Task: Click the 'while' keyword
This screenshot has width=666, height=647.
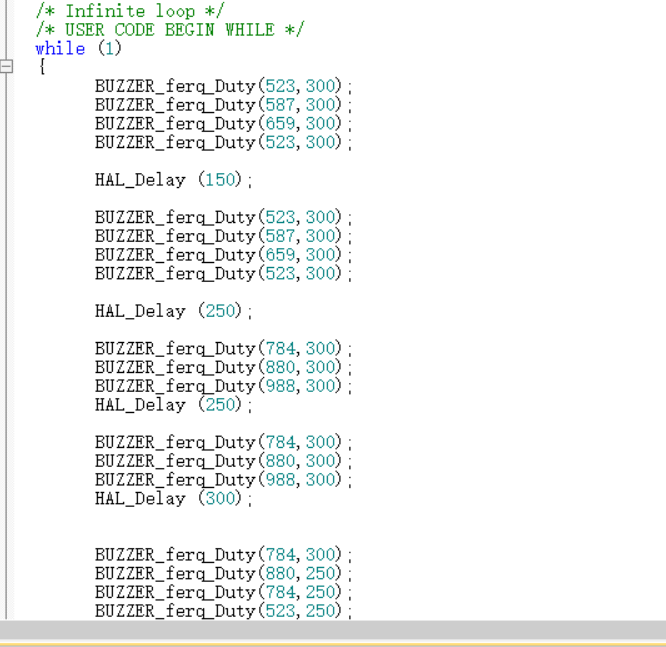Action: (x=59, y=49)
